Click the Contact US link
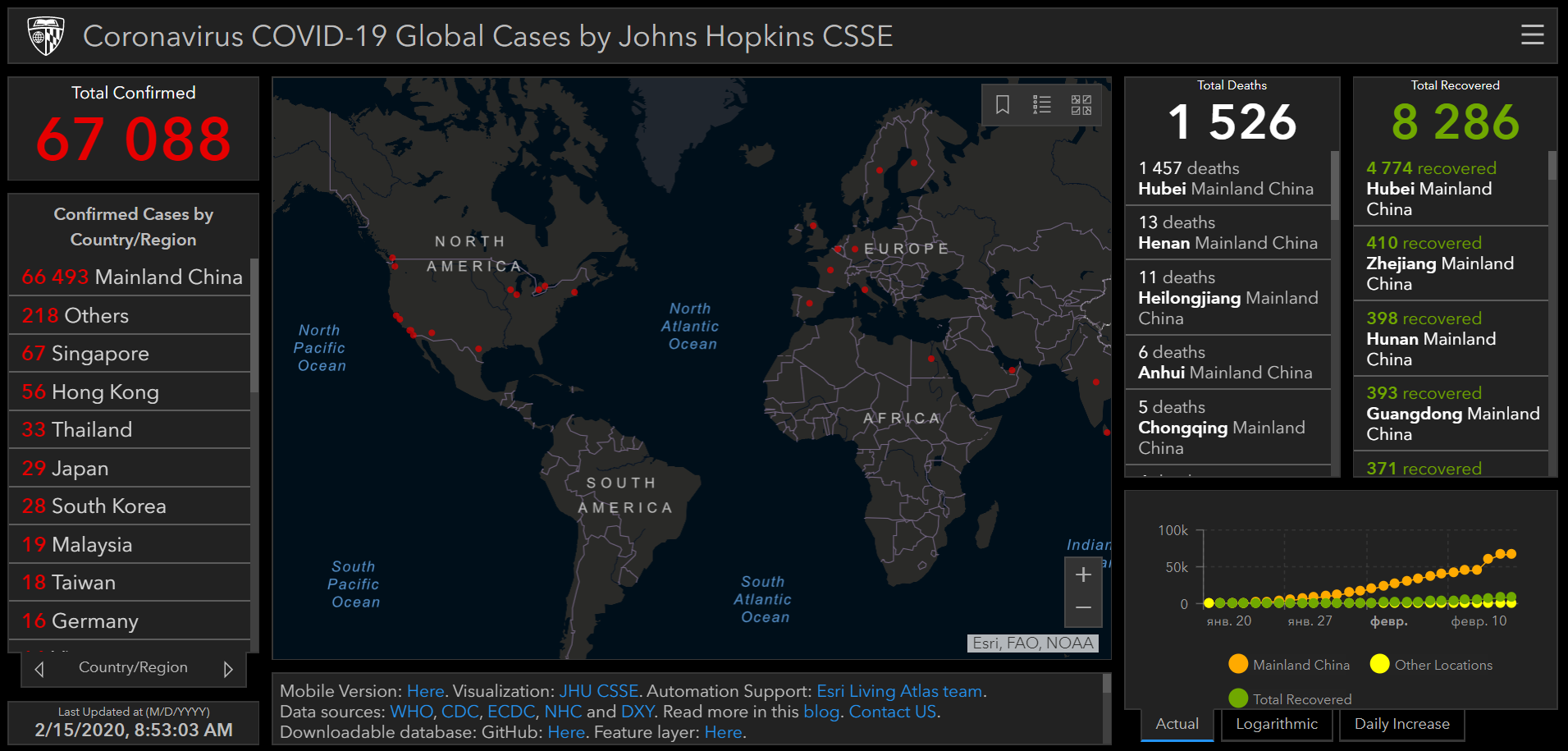1568x751 pixels. click(x=892, y=712)
